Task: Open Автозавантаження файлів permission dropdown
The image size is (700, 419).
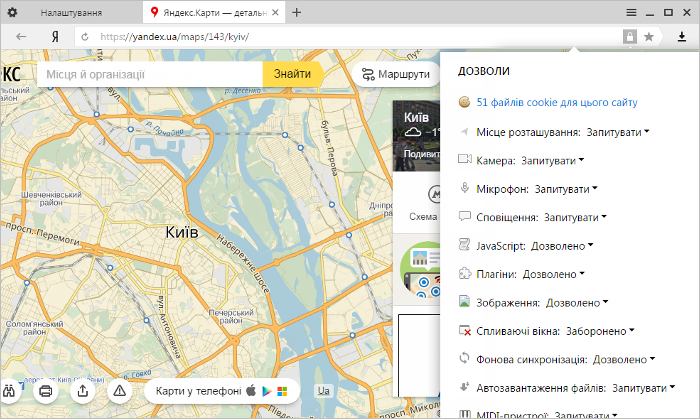Action: click(644, 388)
